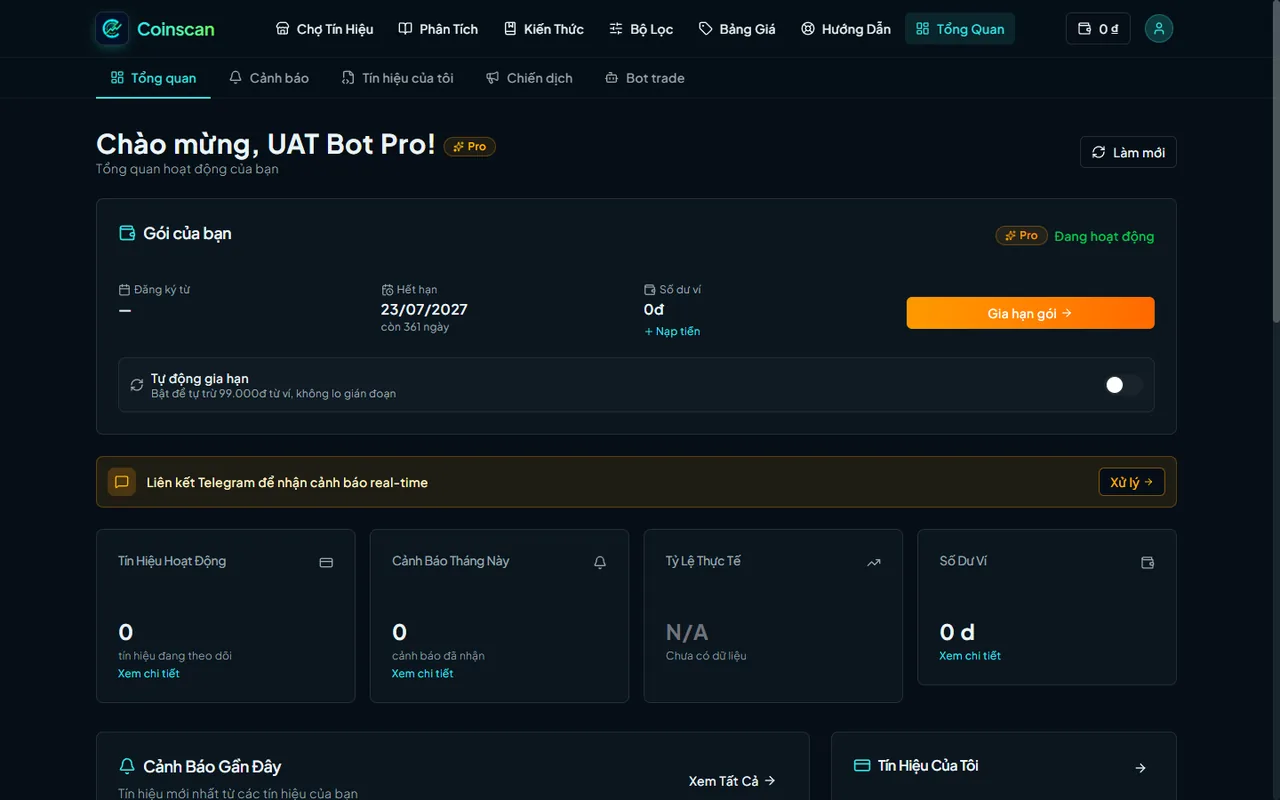Go to Kiến Thức page
Image resolution: width=1280 pixels, height=800 pixels.
[544, 29]
